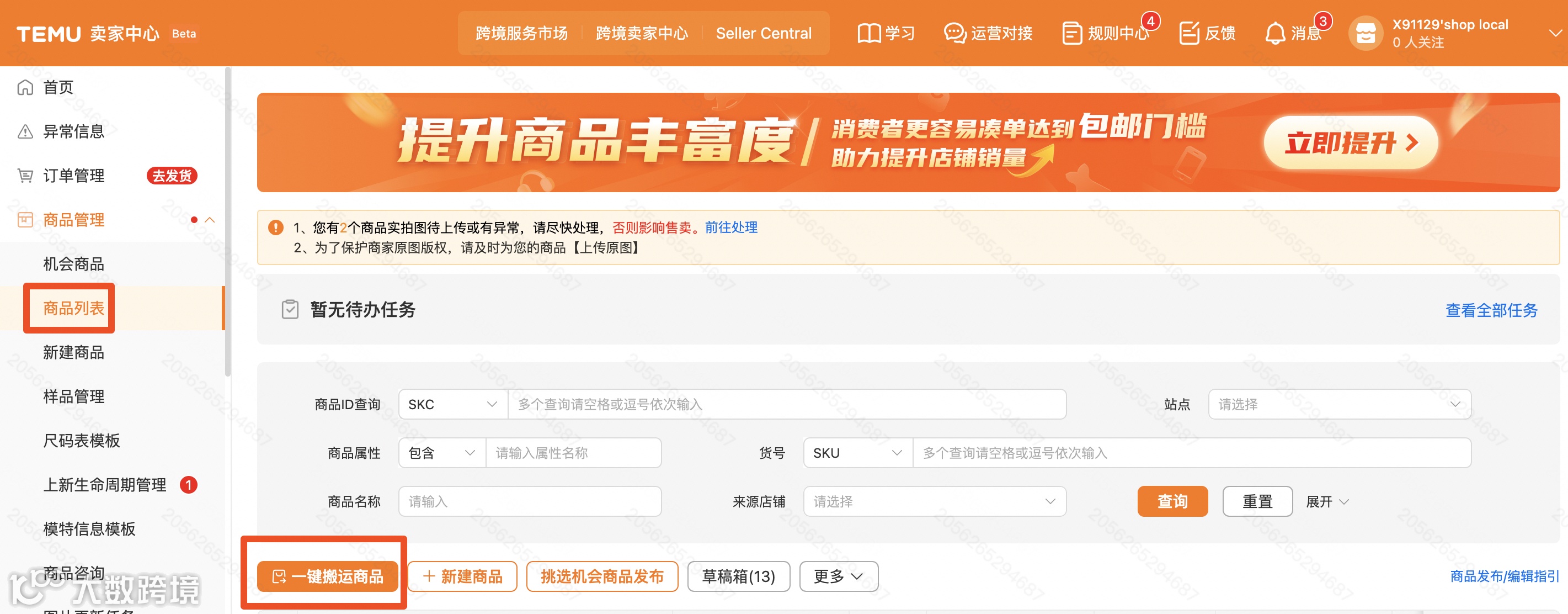The height and width of the screenshot is (614, 1568).
Task: Open the 更多 dropdown button
Action: (838, 576)
